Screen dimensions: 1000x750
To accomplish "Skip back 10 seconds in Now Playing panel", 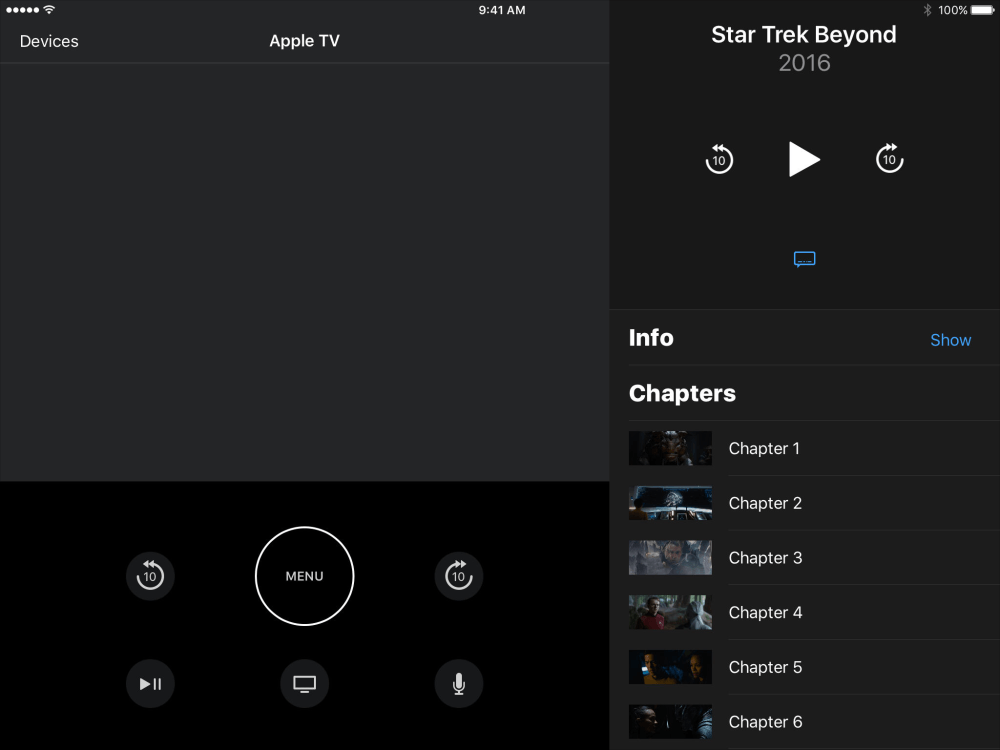I will [719, 159].
